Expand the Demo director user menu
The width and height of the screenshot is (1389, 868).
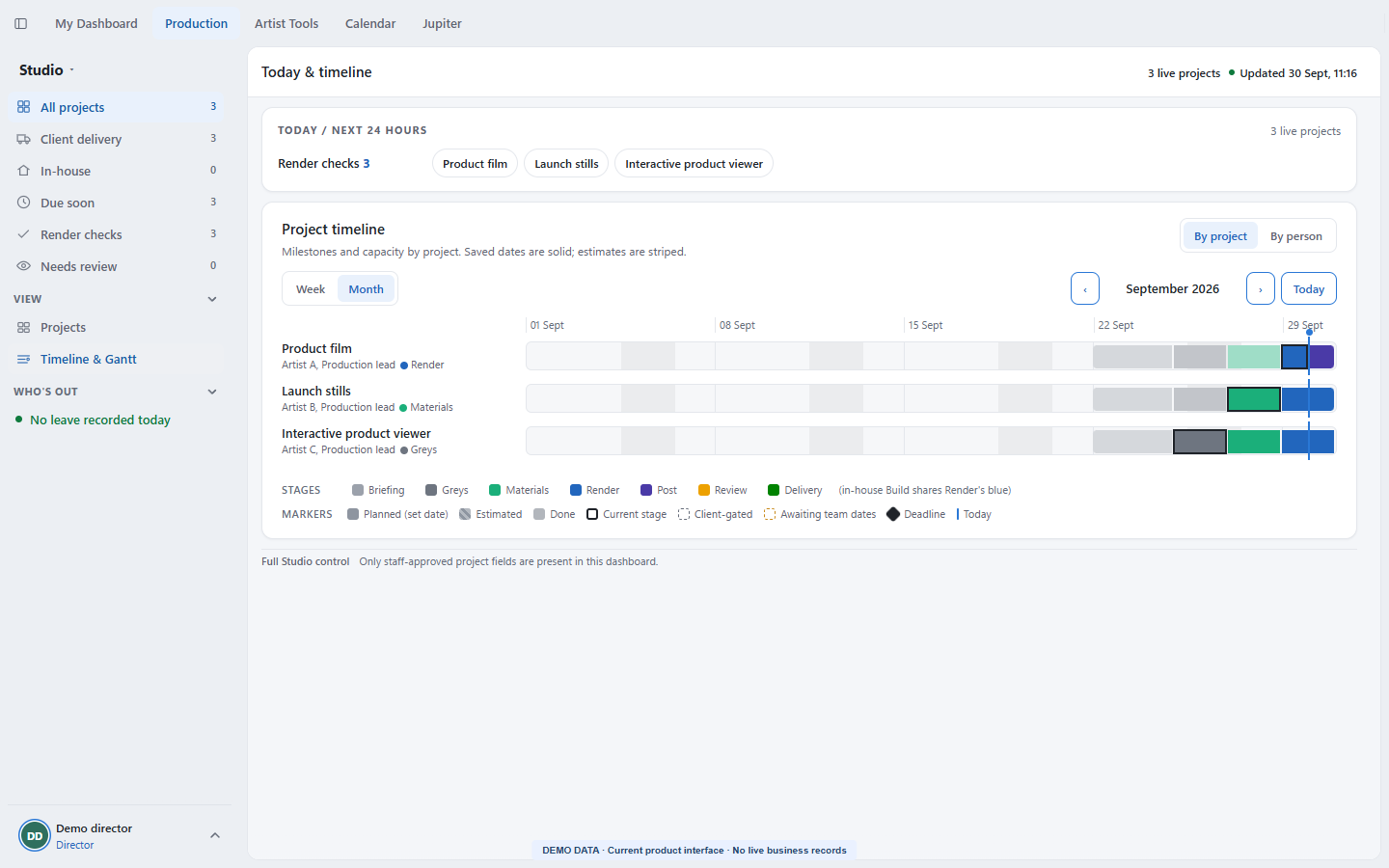[x=215, y=835]
